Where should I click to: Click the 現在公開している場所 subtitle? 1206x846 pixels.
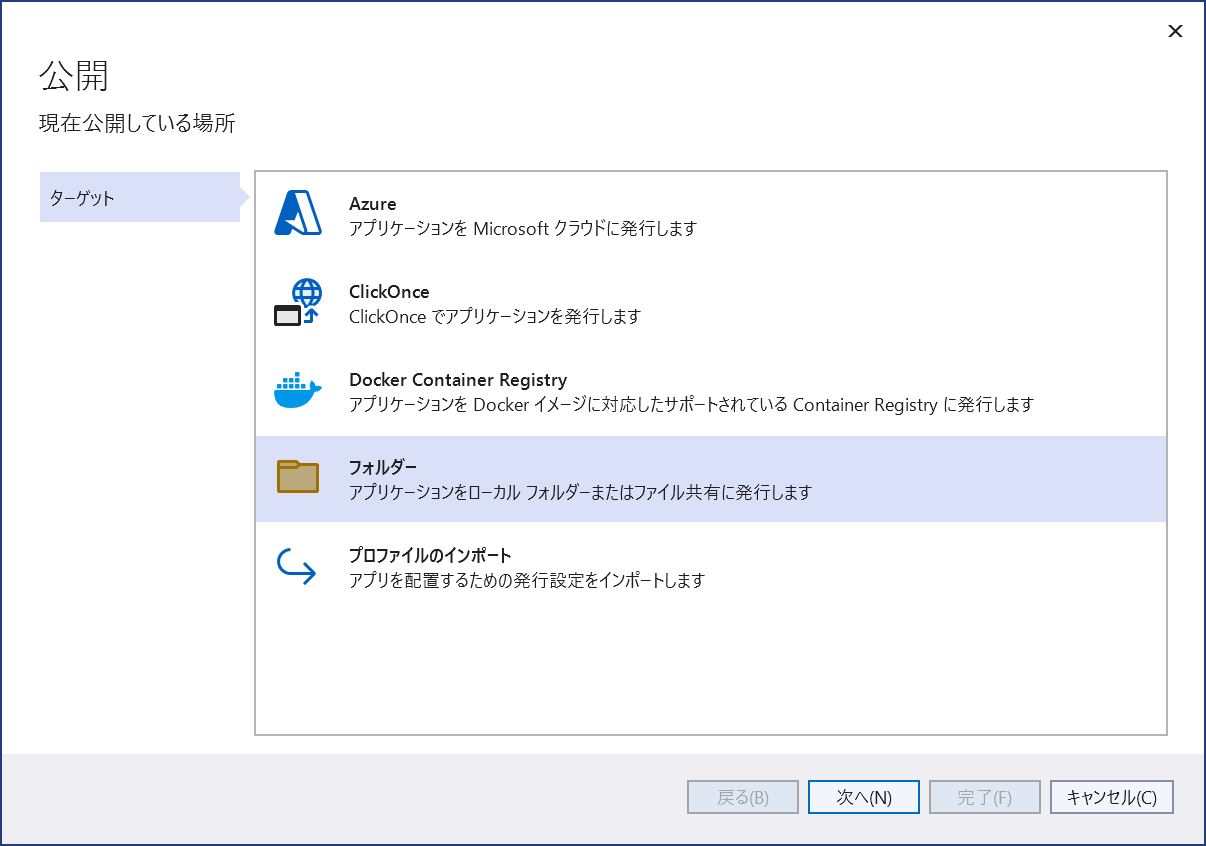click(x=137, y=124)
